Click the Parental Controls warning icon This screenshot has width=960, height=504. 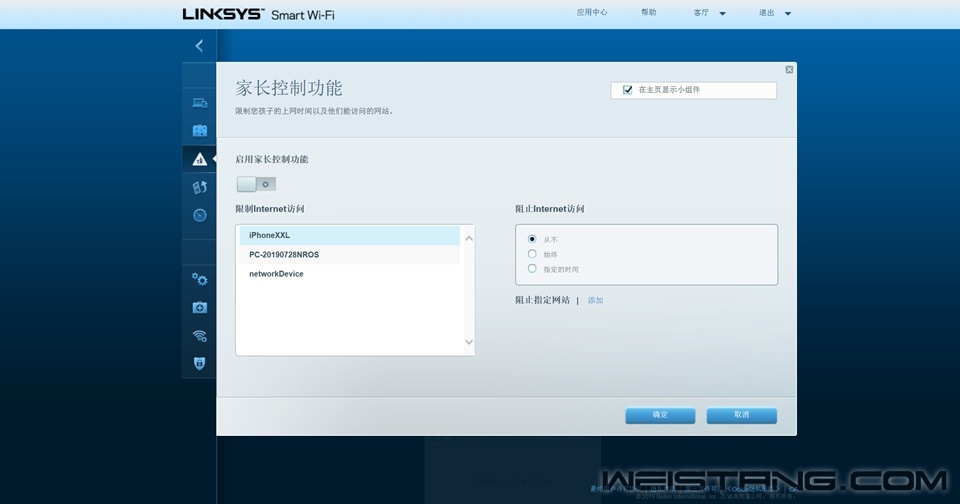click(199, 159)
